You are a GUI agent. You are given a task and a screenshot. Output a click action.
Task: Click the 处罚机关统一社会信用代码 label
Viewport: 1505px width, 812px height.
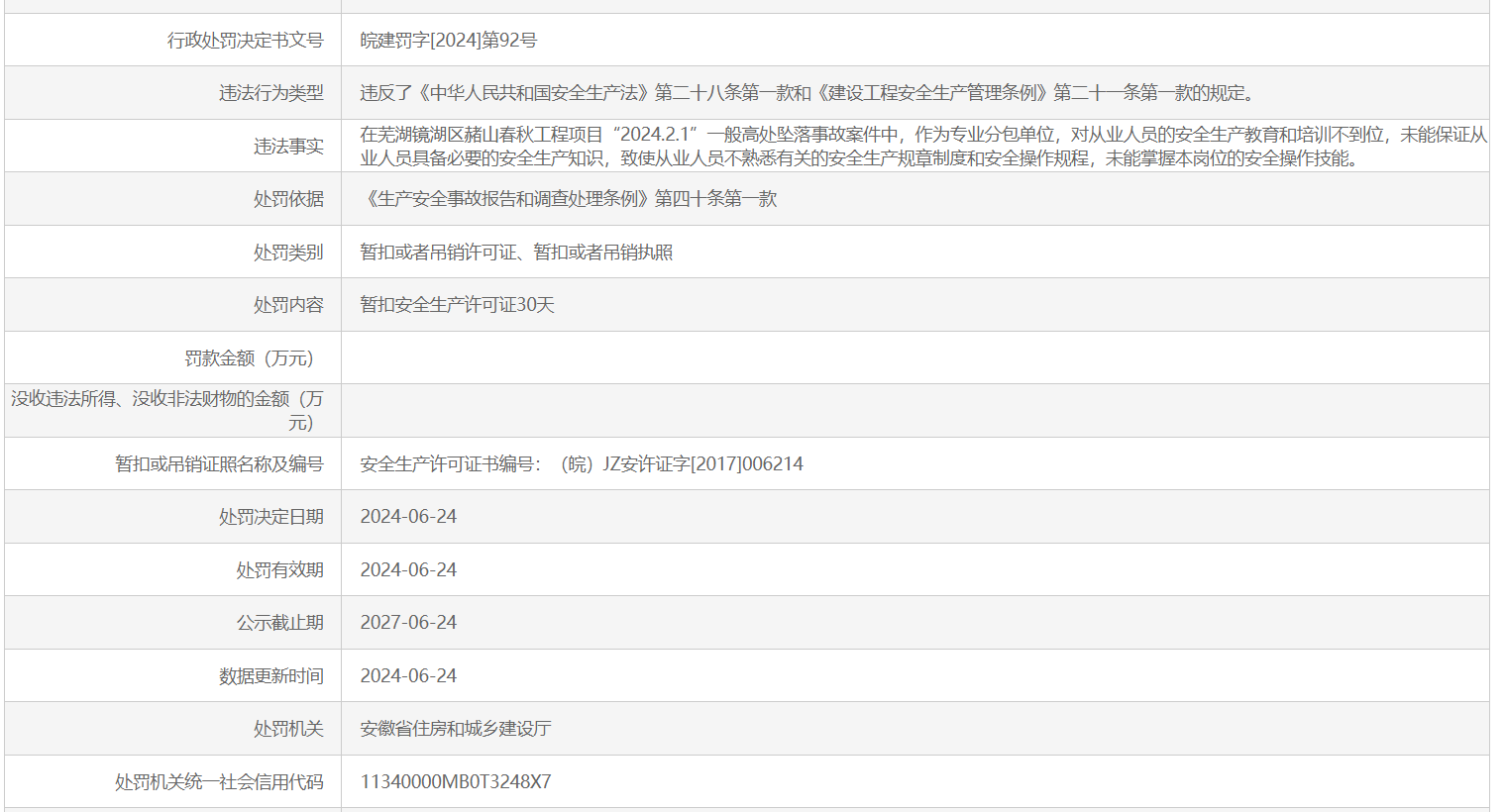pos(219,782)
